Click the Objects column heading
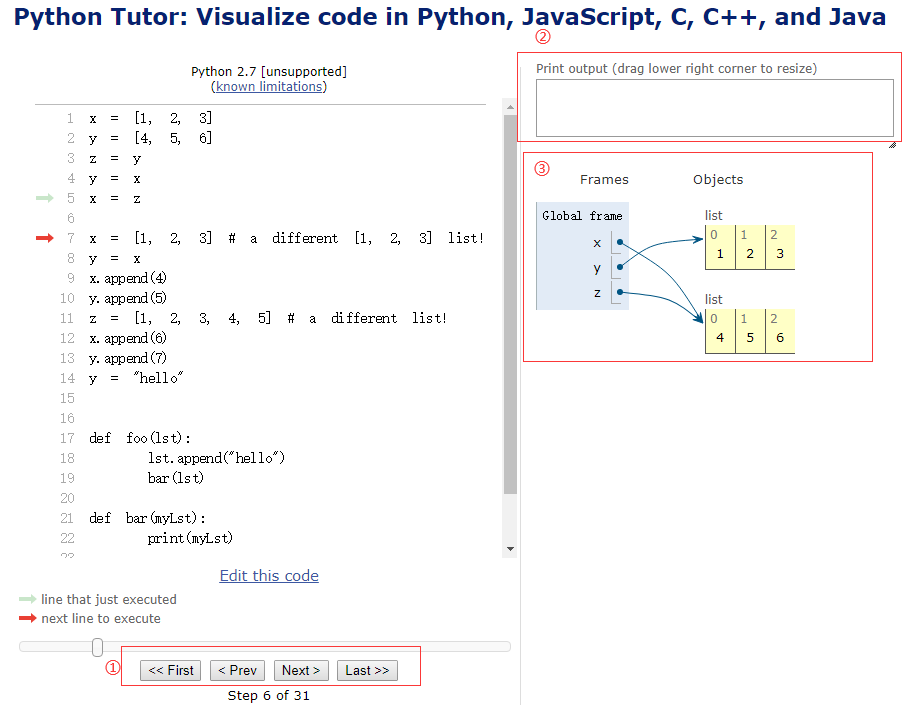 click(718, 180)
